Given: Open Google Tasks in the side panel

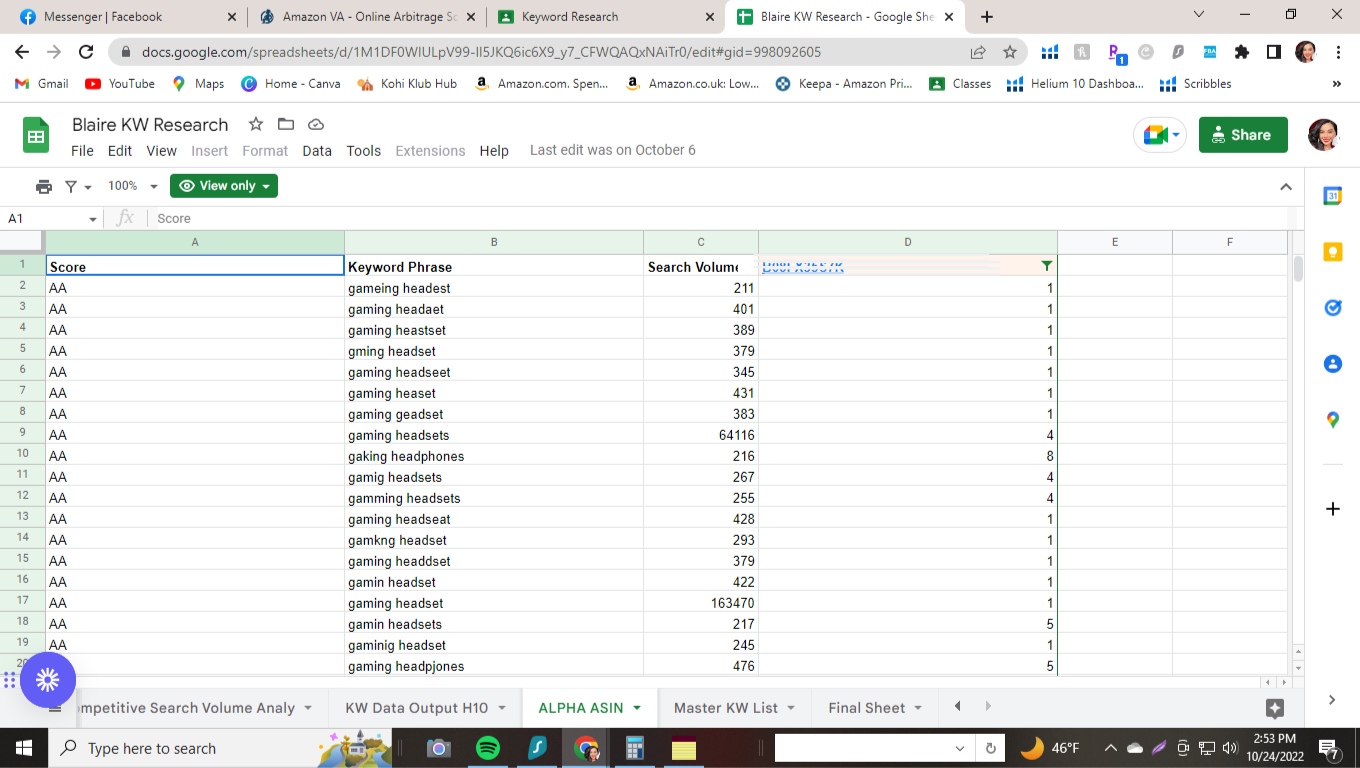Looking at the screenshot, I should pos(1332,308).
